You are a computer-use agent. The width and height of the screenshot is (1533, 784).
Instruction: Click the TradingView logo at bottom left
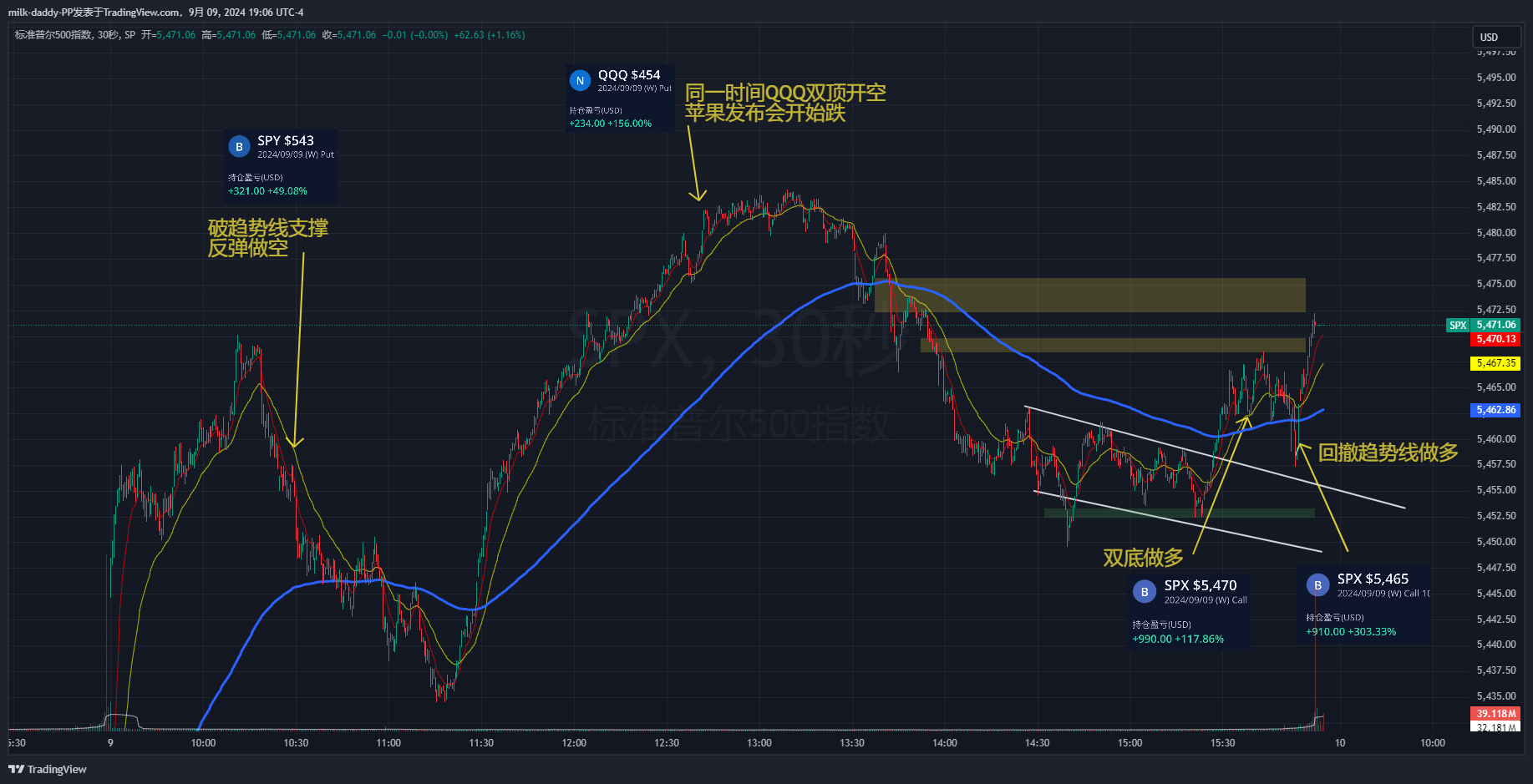(x=48, y=769)
